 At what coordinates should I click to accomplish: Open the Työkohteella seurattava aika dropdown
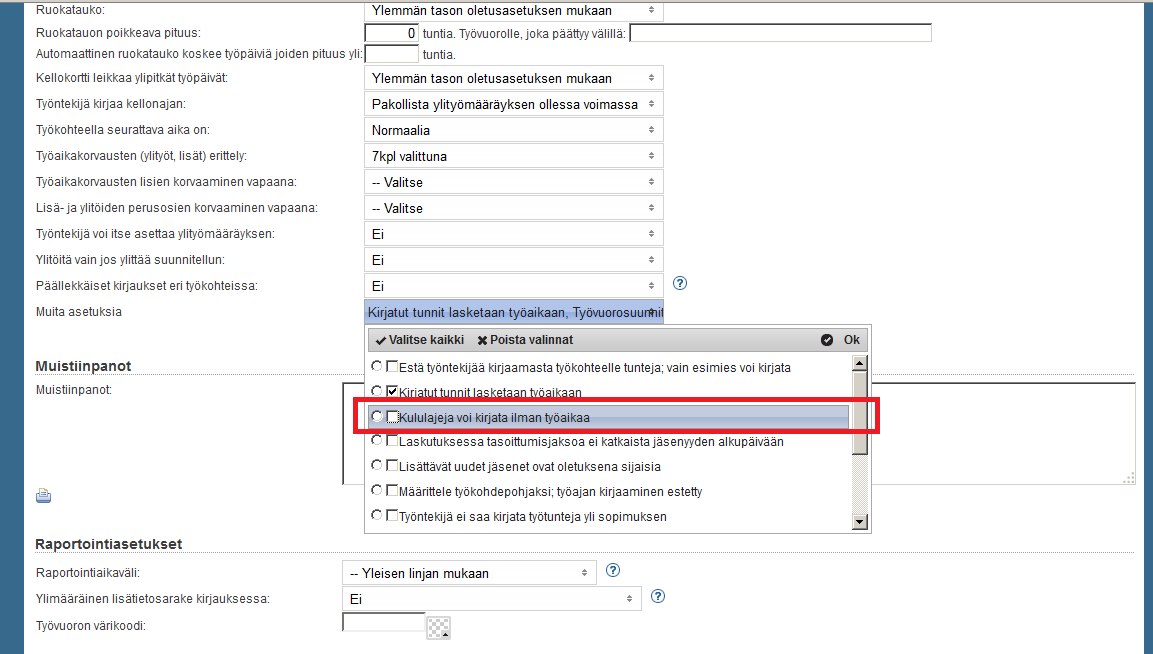[x=513, y=130]
